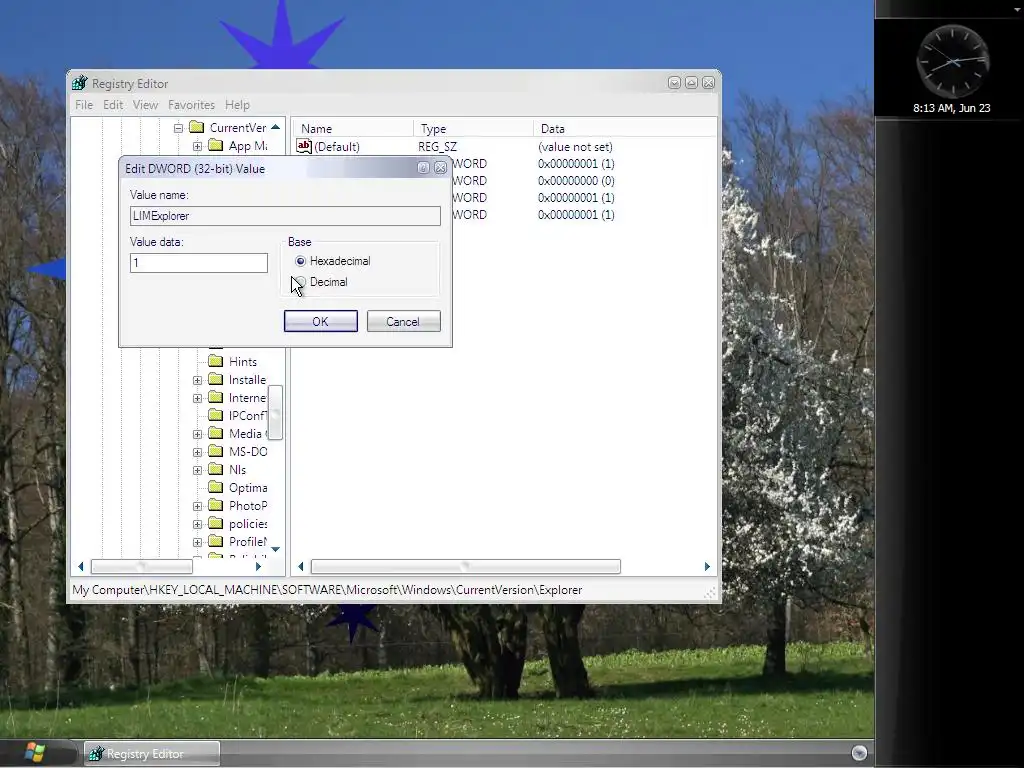1024x768 pixels.
Task: Select the Installer folder icon
Action: [x=216, y=379]
